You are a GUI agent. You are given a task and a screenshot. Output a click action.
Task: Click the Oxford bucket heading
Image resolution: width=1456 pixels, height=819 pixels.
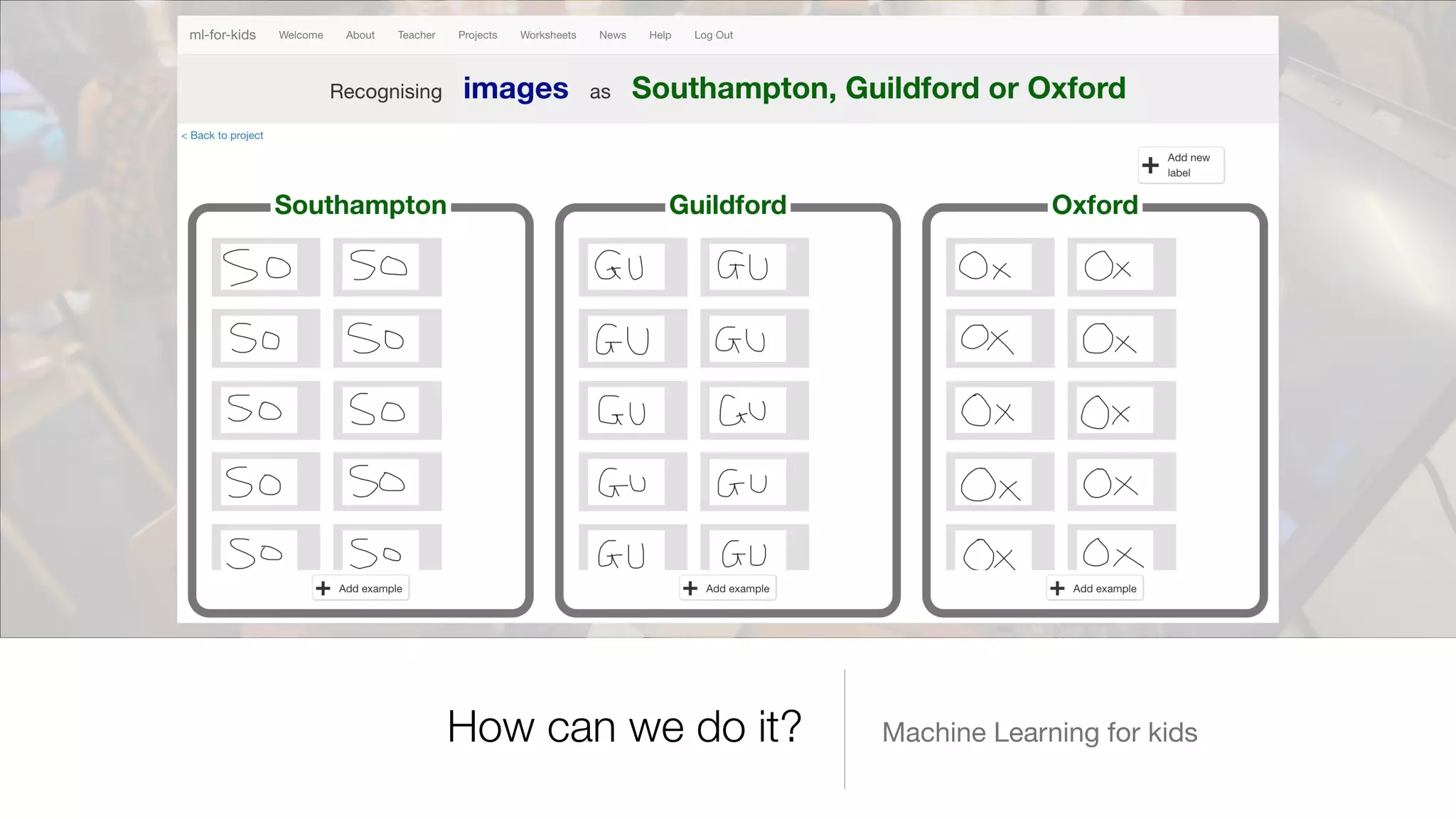[x=1095, y=205]
